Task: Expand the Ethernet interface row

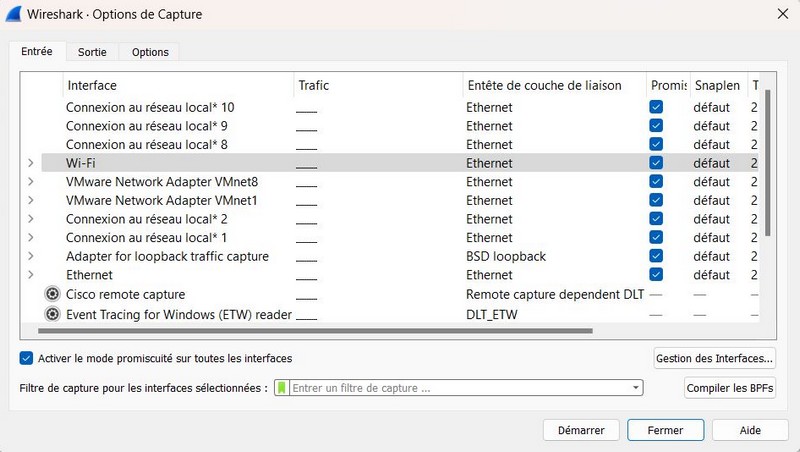Action: pyautogui.click(x=31, y=275)
